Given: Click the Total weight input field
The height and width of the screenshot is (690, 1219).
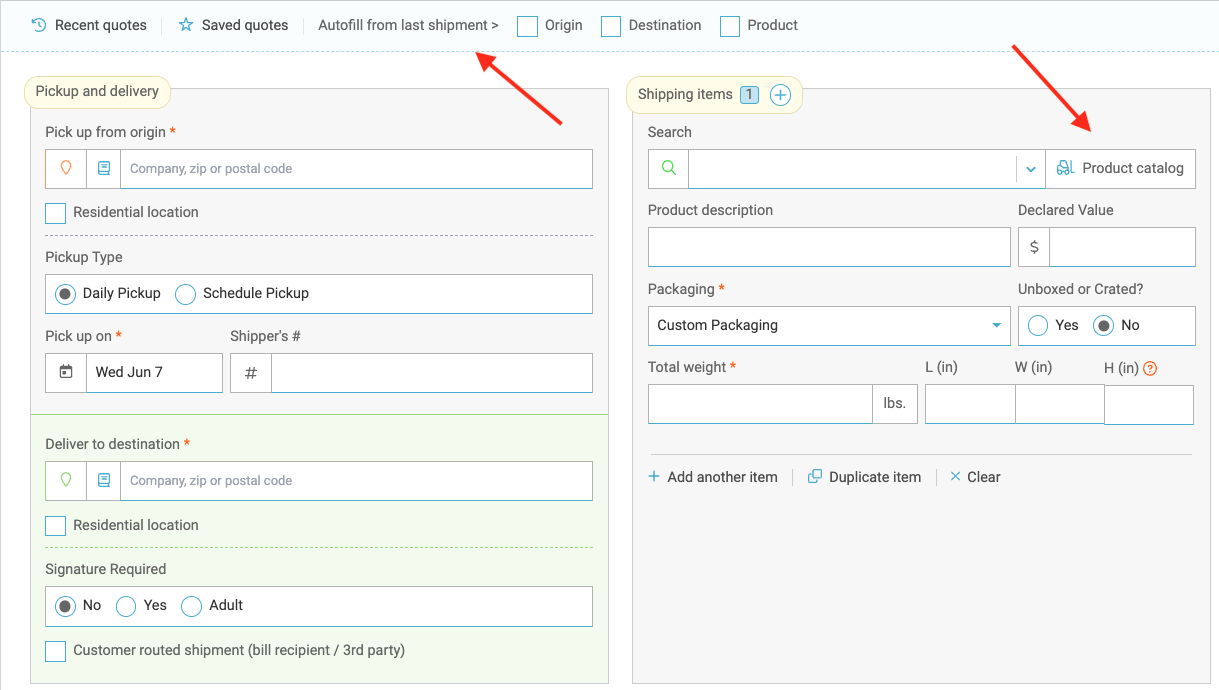Looking at the screenshot, I should coord(760,404).
